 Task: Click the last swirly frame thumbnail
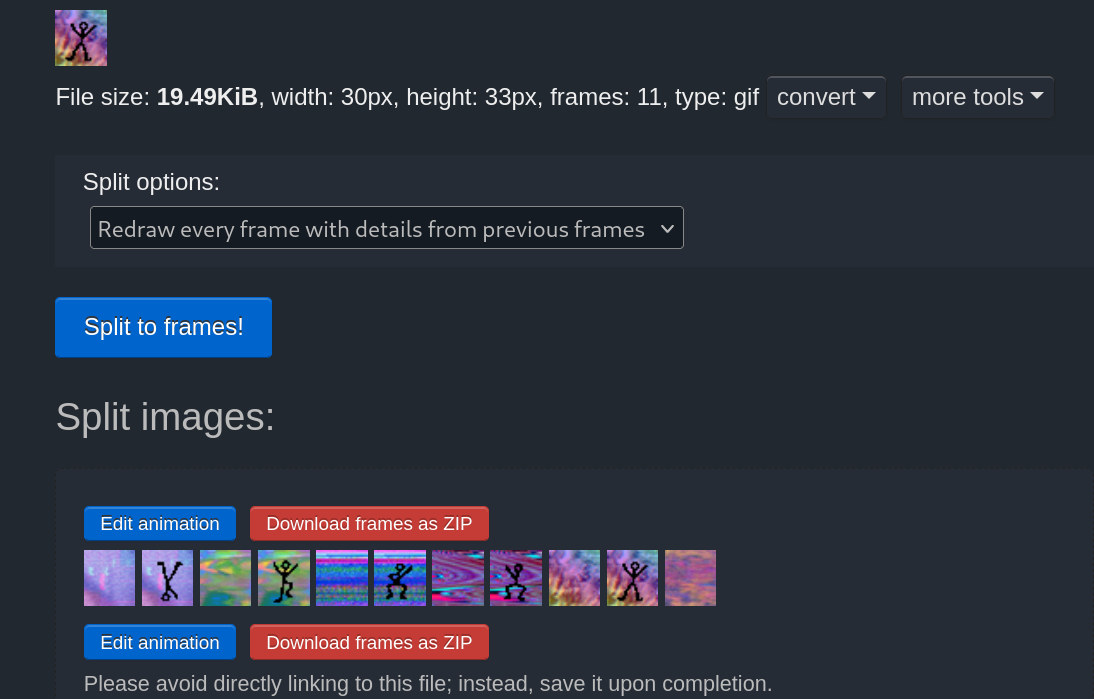690,577
